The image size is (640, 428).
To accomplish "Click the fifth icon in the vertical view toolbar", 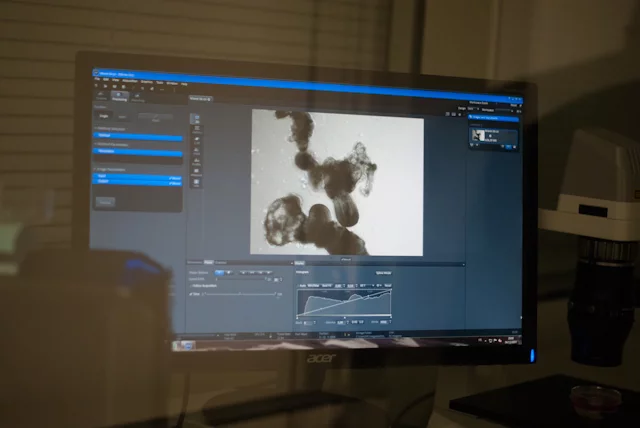I will (x=196, y=163).
